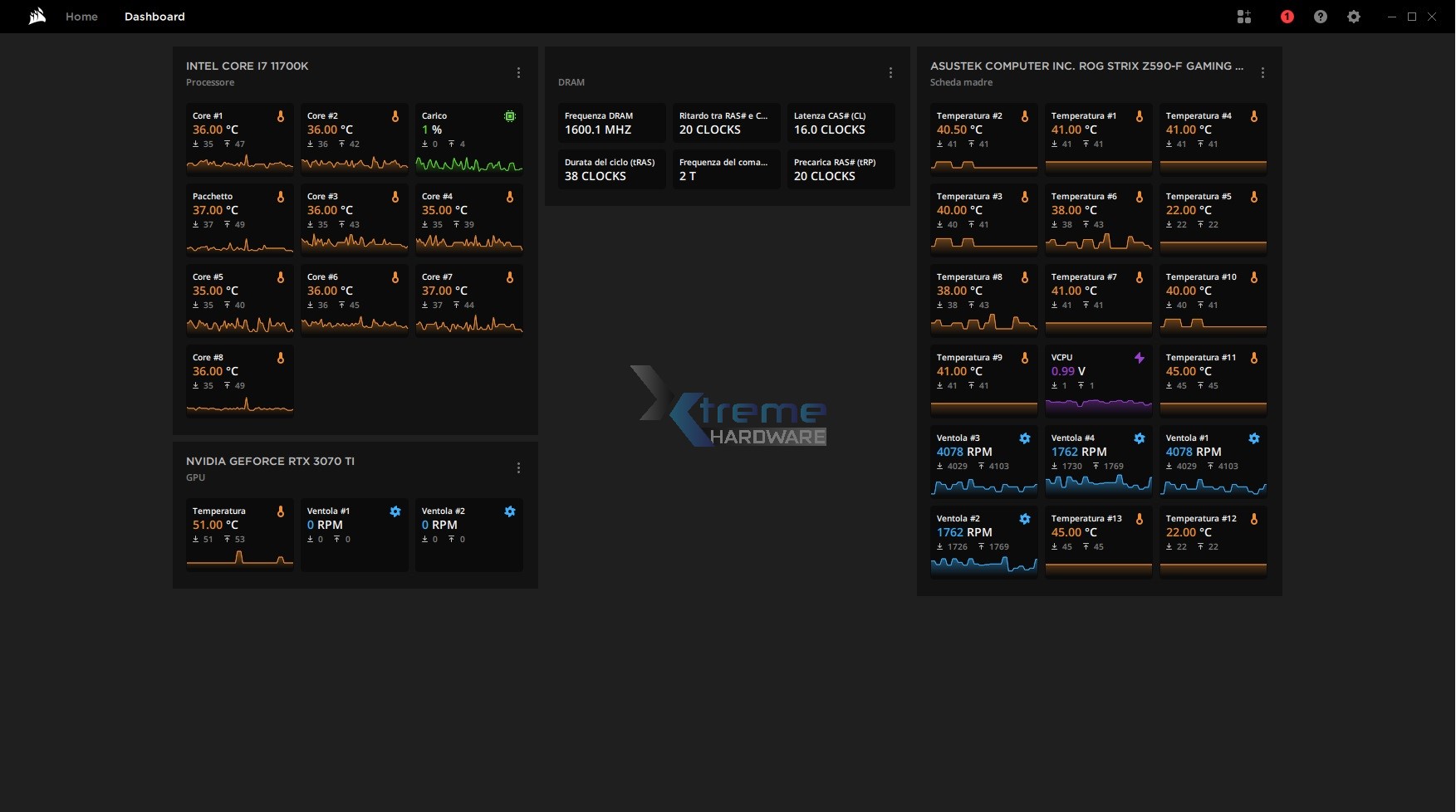Click the lightning bolt icon on VCPU sensor
This screenshot has width=1456, height=812.
click(1140, 358)
